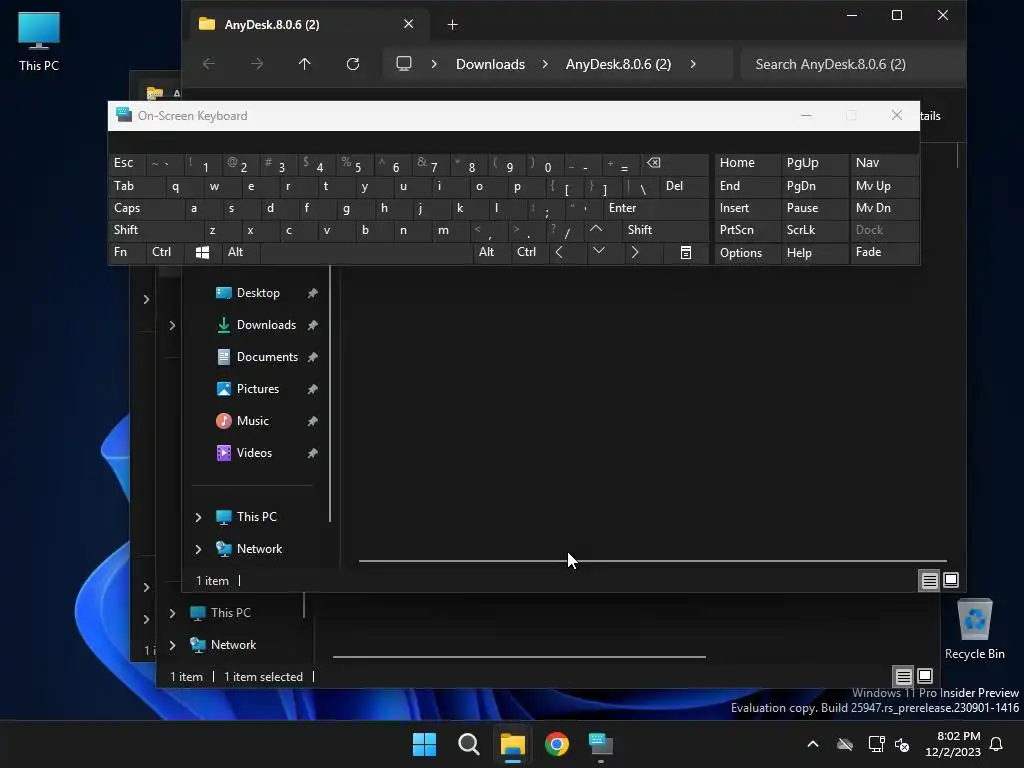Show hidden system tray icons
This screenshot has height=768, width=1024.
coord(813,744)
